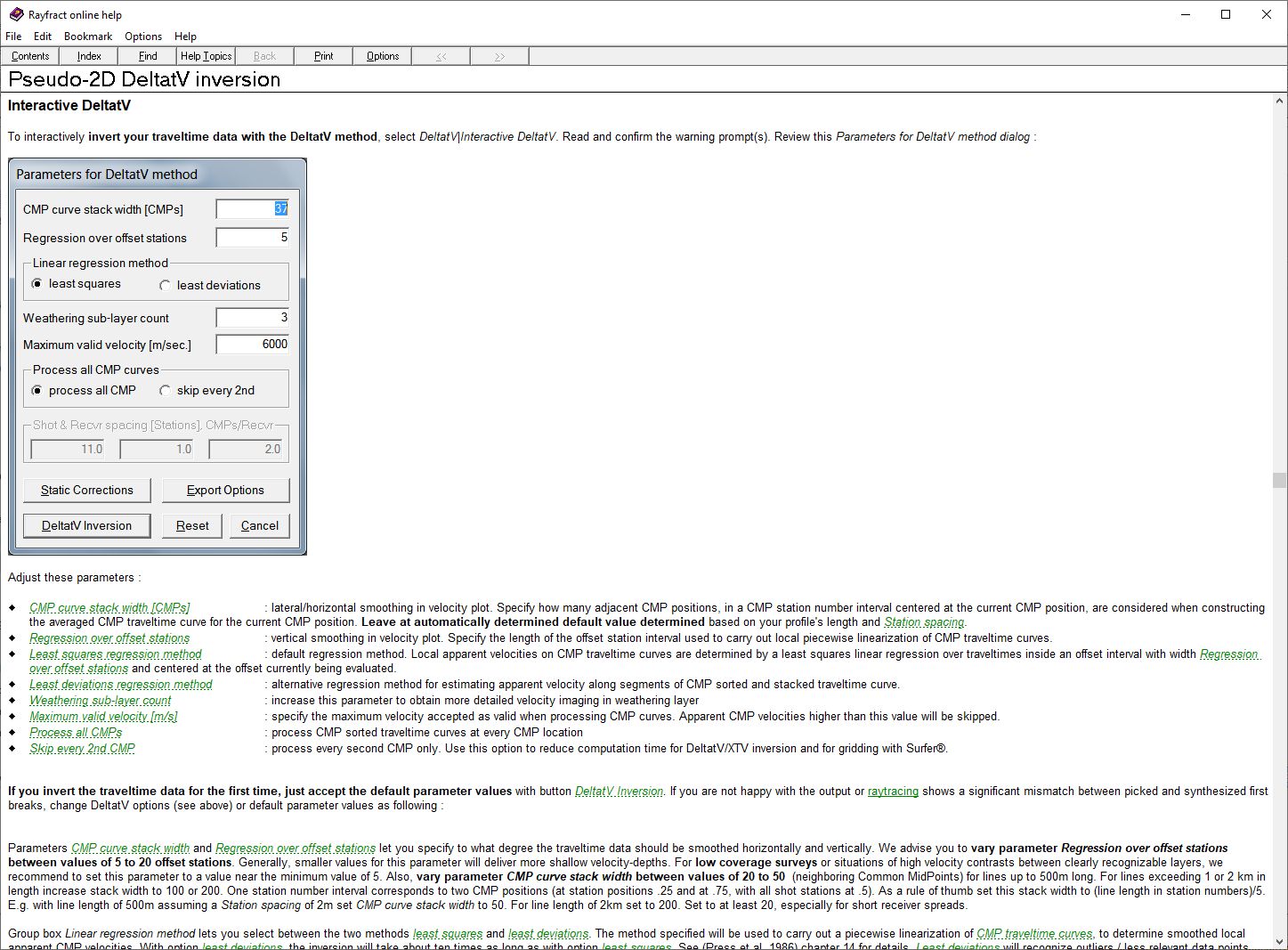Go to next topic with >> button

500,56
